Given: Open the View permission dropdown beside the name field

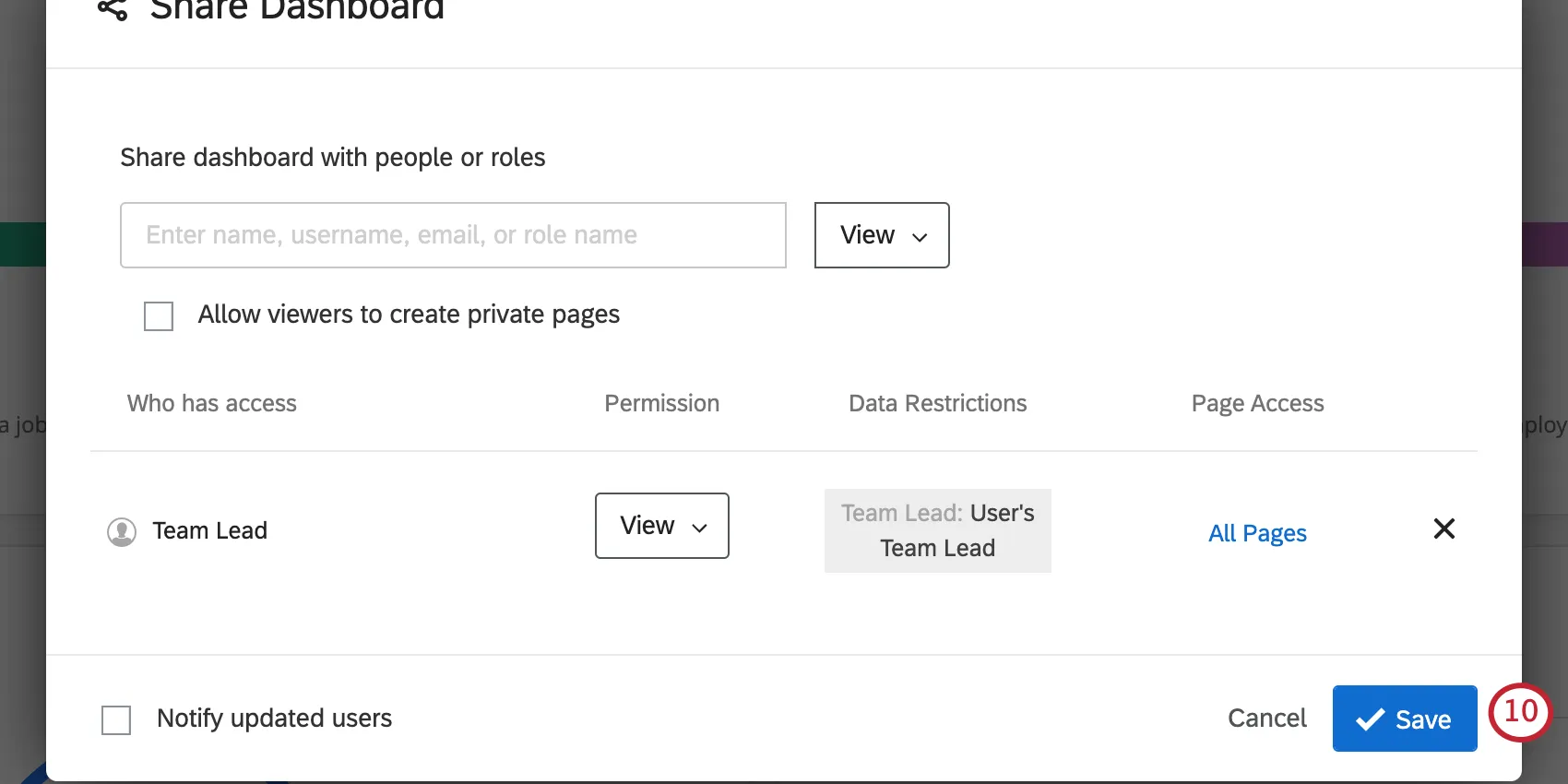Looking at the screenshot, I should (882, 235).
